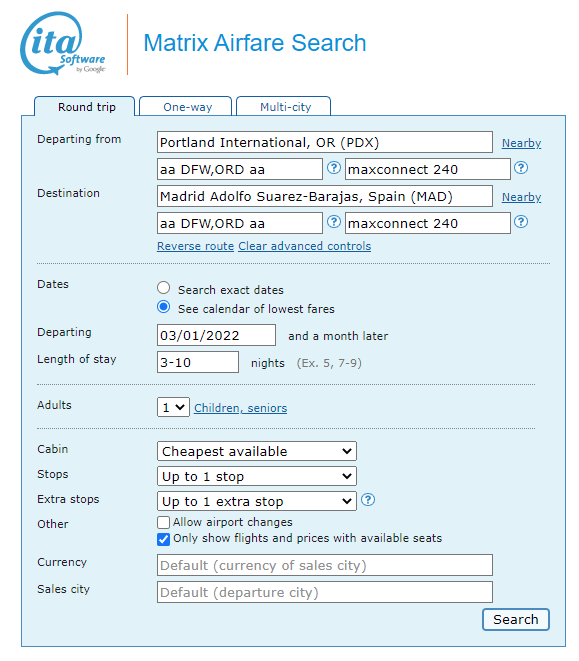Image resolution: width=579 pixels, height=661 pixels.
Task: Select Search exact dates option
Action: click(164, 288)
